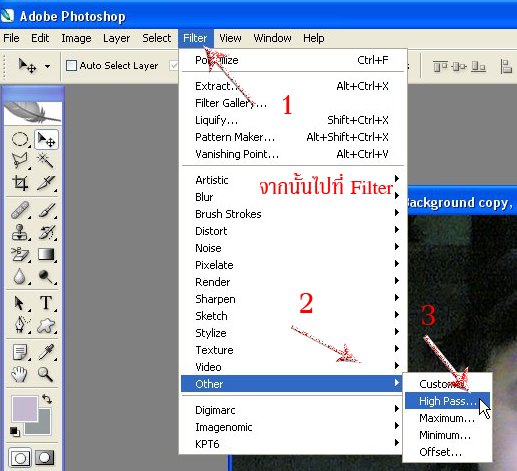Open the Select menu
The image size is (517, 471).
[x=157, y=38]
